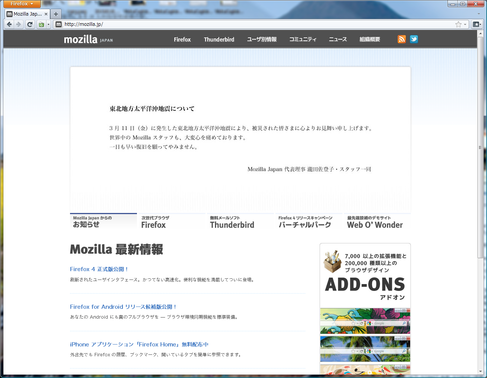
Task: Open the Firefox 4 正式版公開 link
Action: 99,269
